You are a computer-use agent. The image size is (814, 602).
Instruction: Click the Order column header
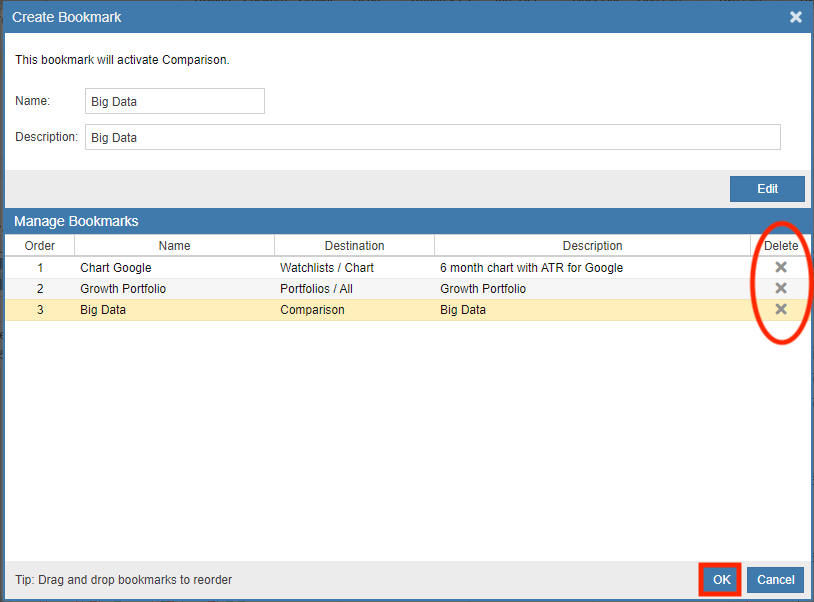click(40, 245)
